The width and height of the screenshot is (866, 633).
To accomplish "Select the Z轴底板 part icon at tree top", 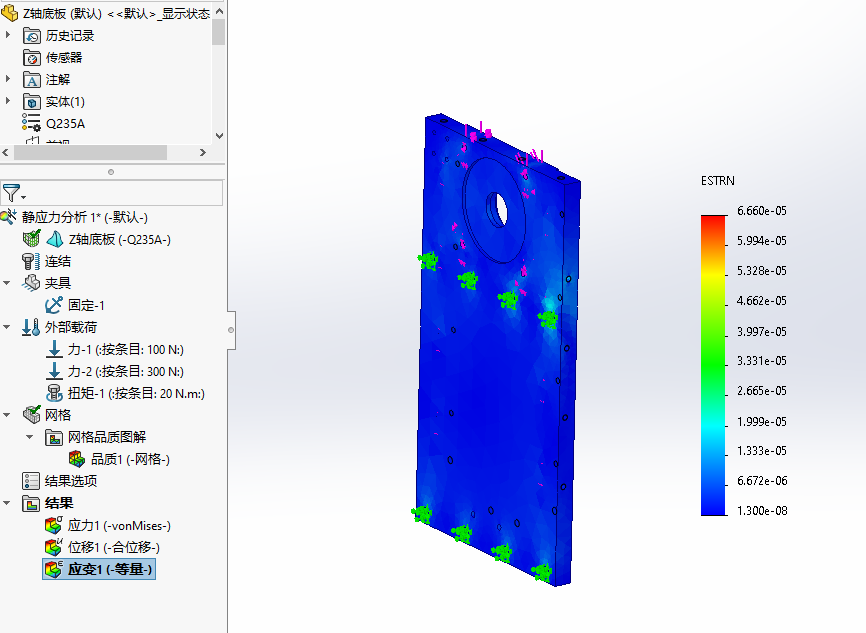I will click(9, 13).
